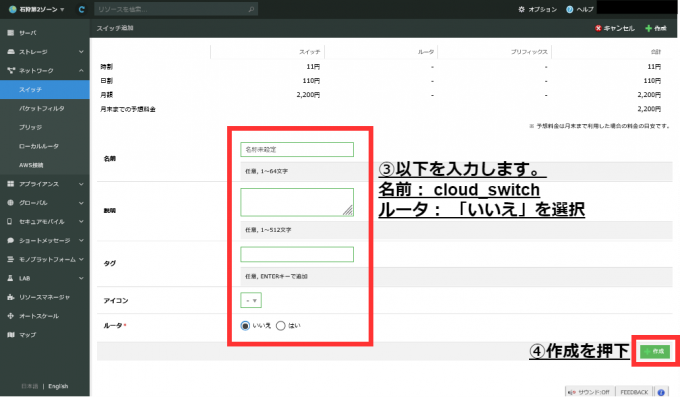680x397 pixels.
Task: Click the FEEDBACK button
Action: point(634,392)
